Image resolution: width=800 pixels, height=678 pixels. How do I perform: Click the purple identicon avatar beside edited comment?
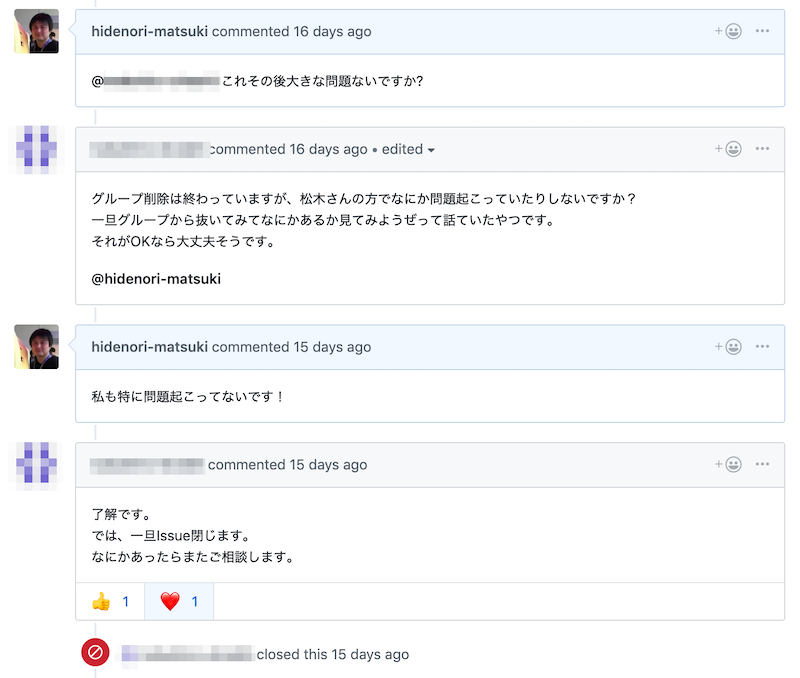(x=36, y=149)
